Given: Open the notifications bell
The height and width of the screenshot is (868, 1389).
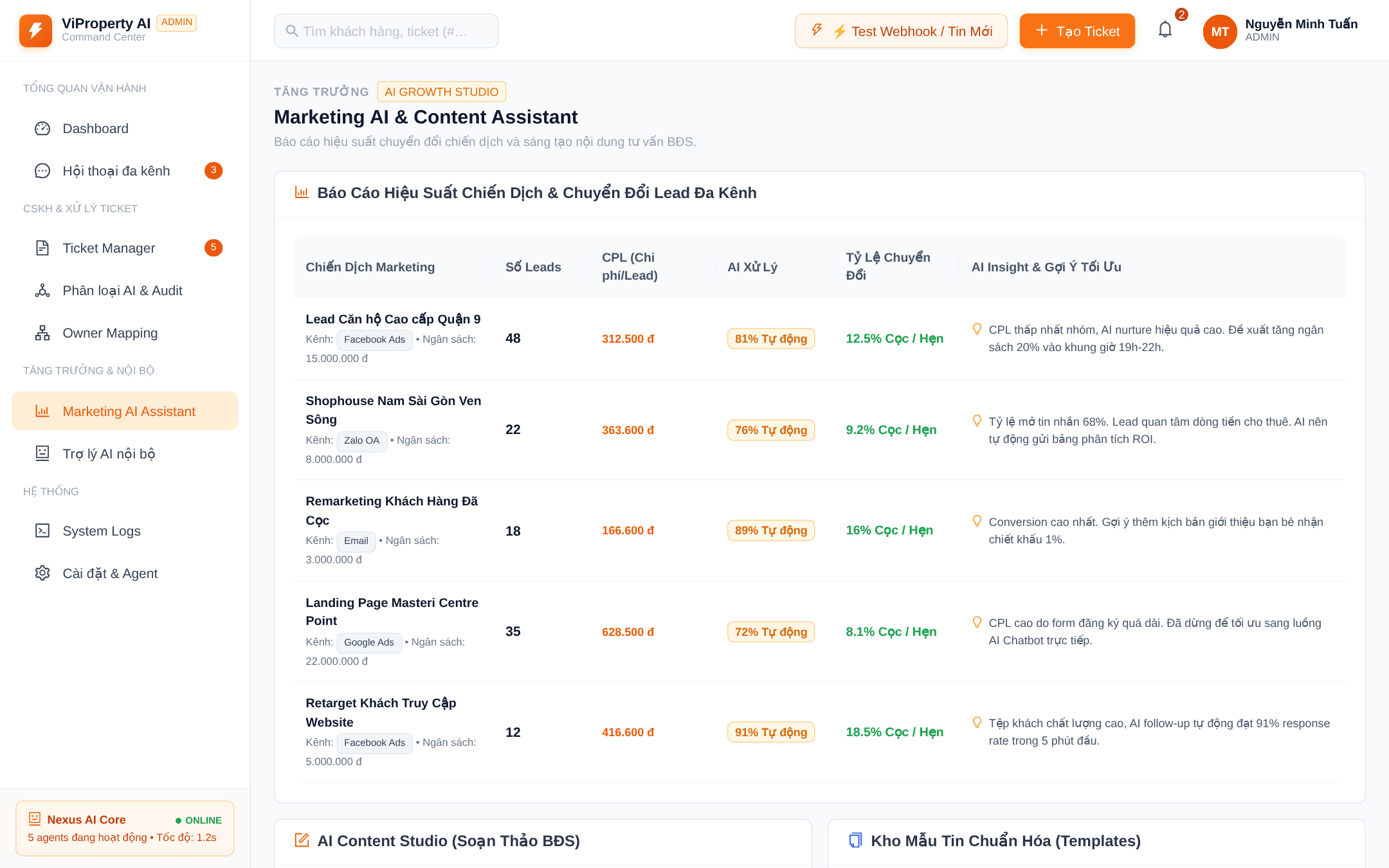Looking at the screenshot, I should point(1165,30).
